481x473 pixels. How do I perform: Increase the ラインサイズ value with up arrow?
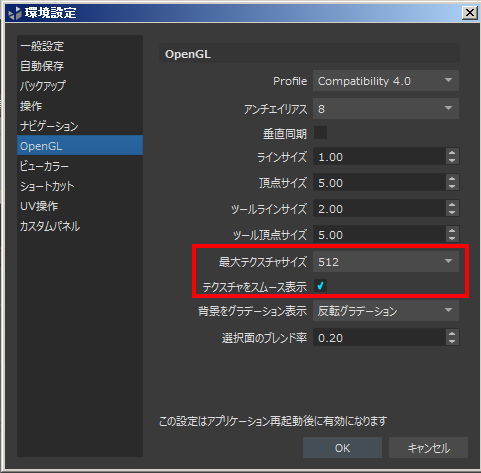[452, 153]
